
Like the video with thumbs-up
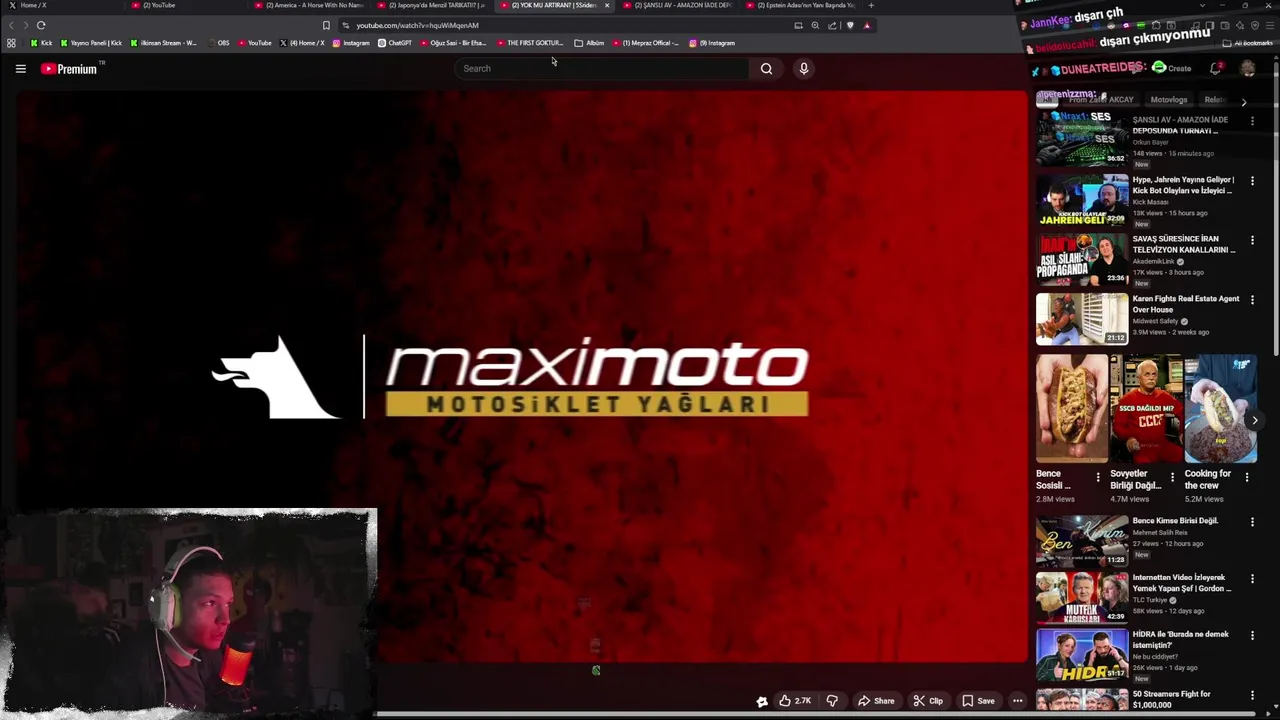[x=796, y=701]
